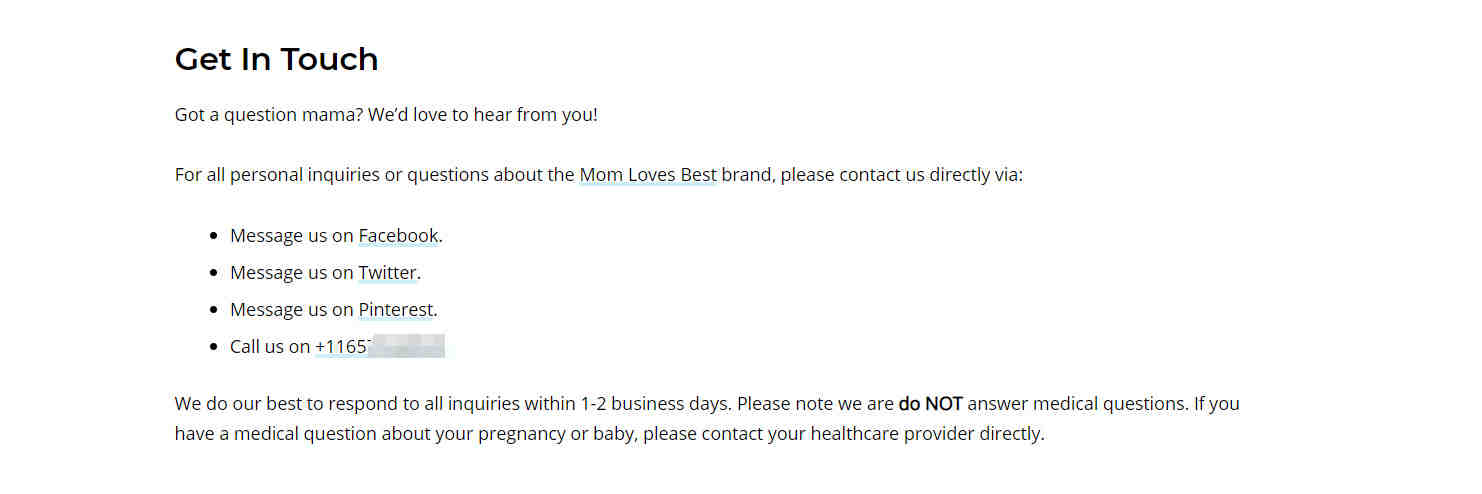Click 'Message us on' before Pinterest

click(292, 310)
